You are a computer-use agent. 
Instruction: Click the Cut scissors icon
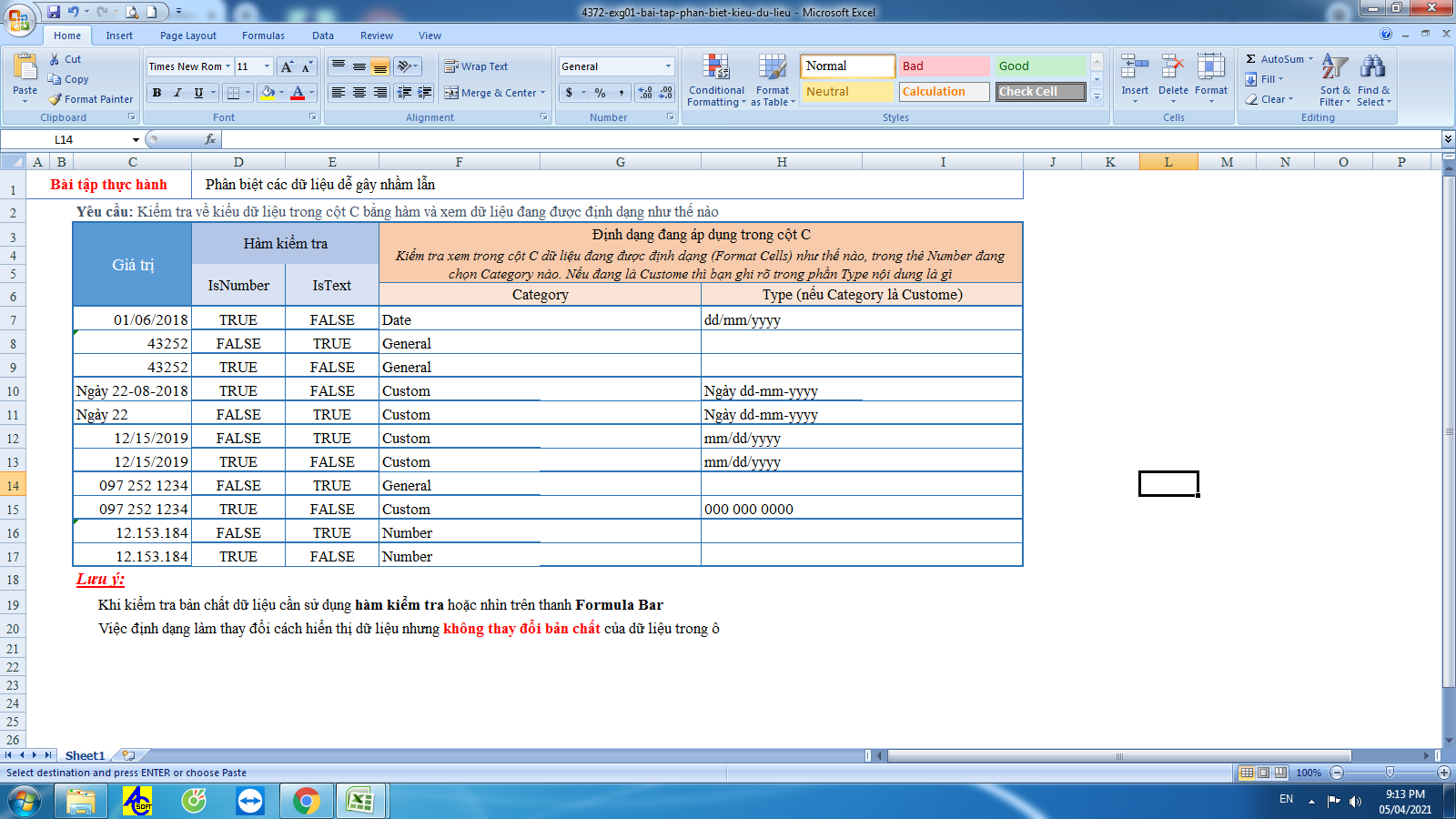point(55,59)
